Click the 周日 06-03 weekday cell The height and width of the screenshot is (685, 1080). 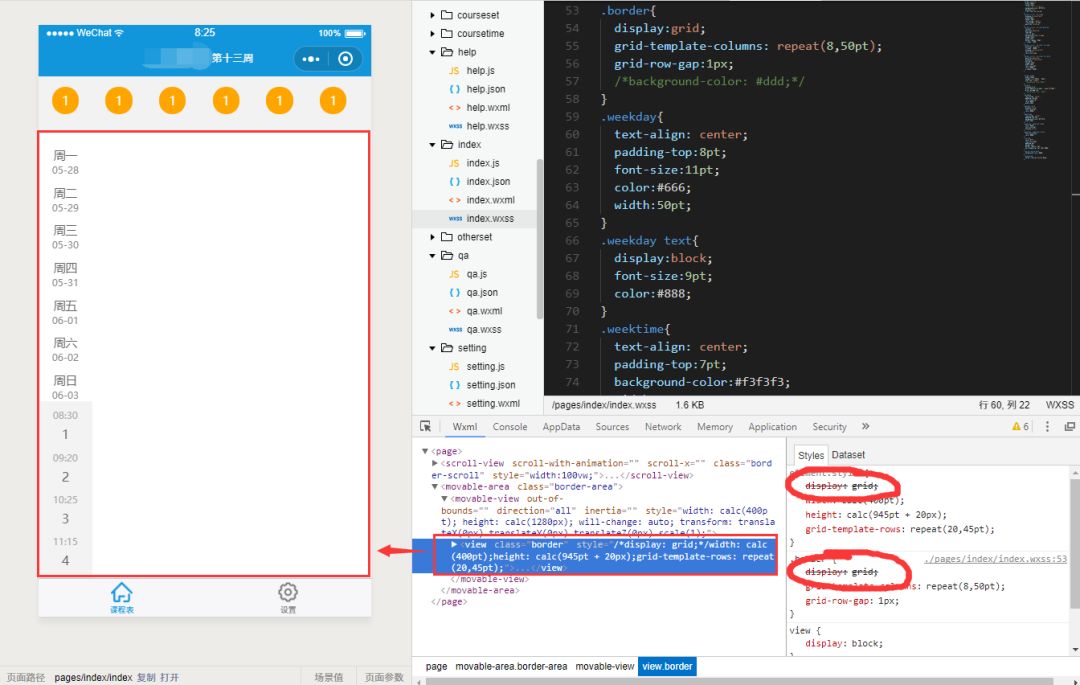click(65, 387)
